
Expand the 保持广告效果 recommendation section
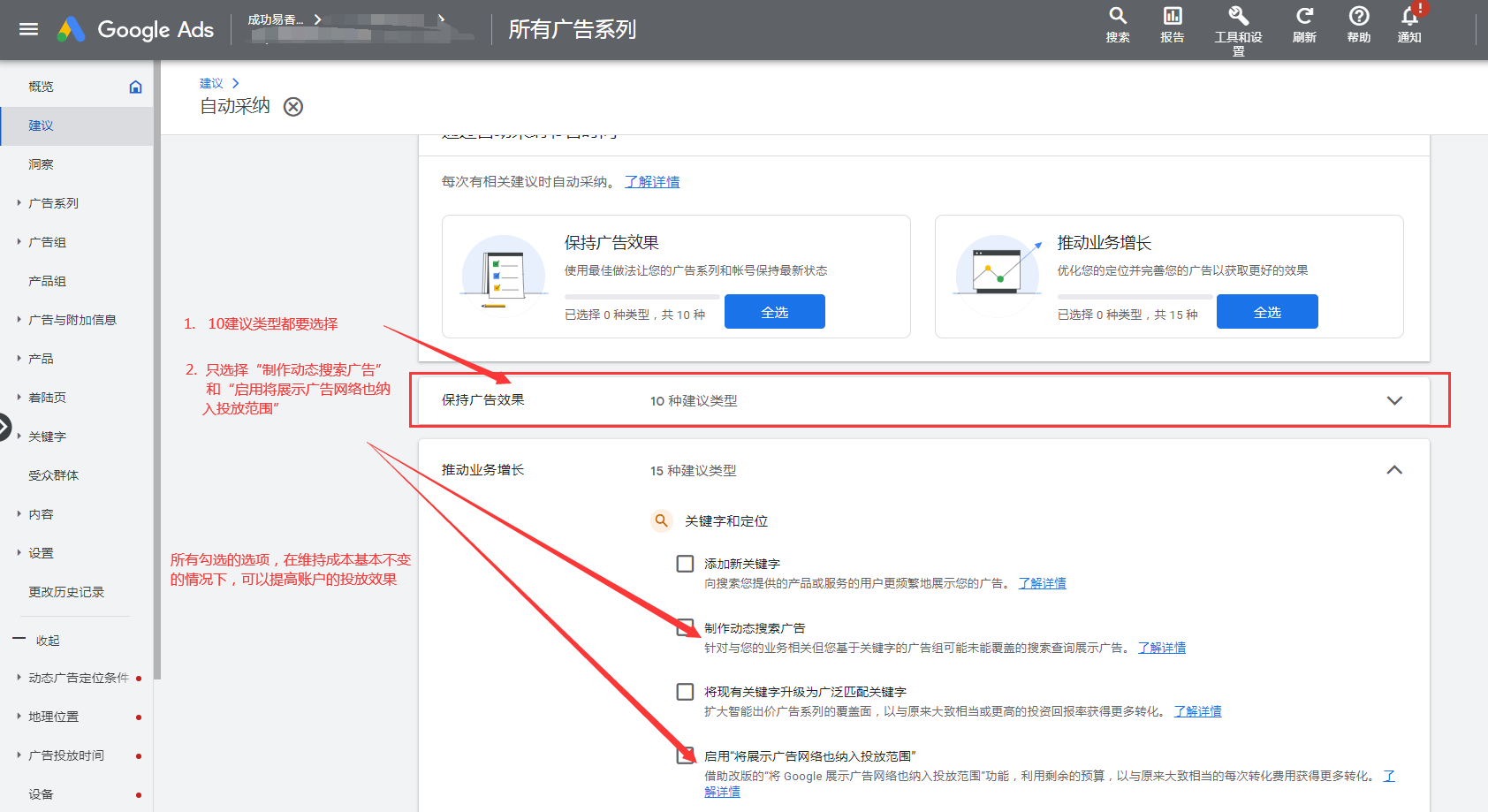pos(1393,400)
